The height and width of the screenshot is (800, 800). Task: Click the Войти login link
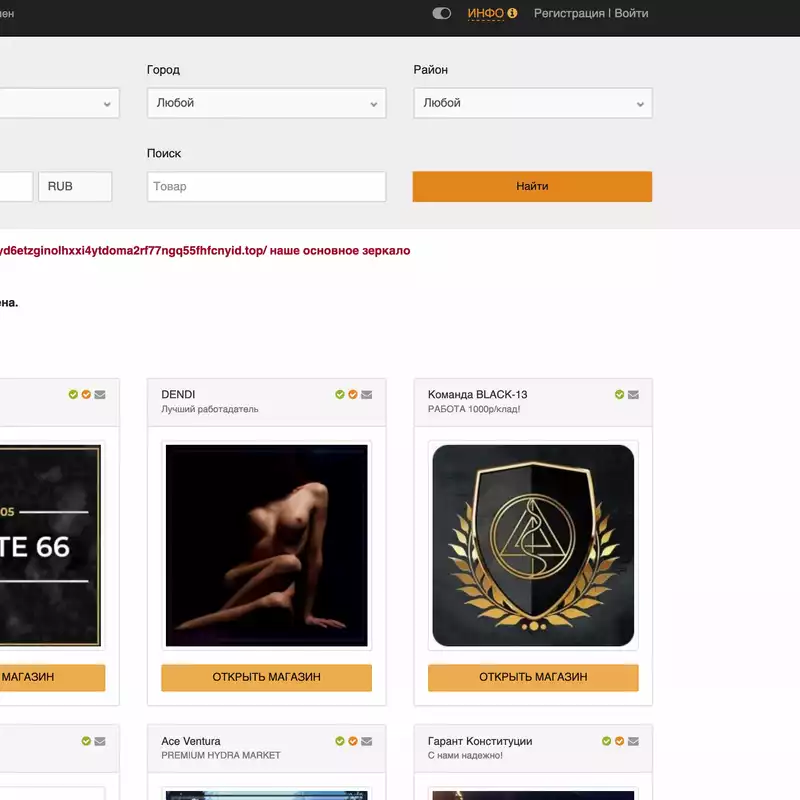pyautogui.click(x=631, y=14)
